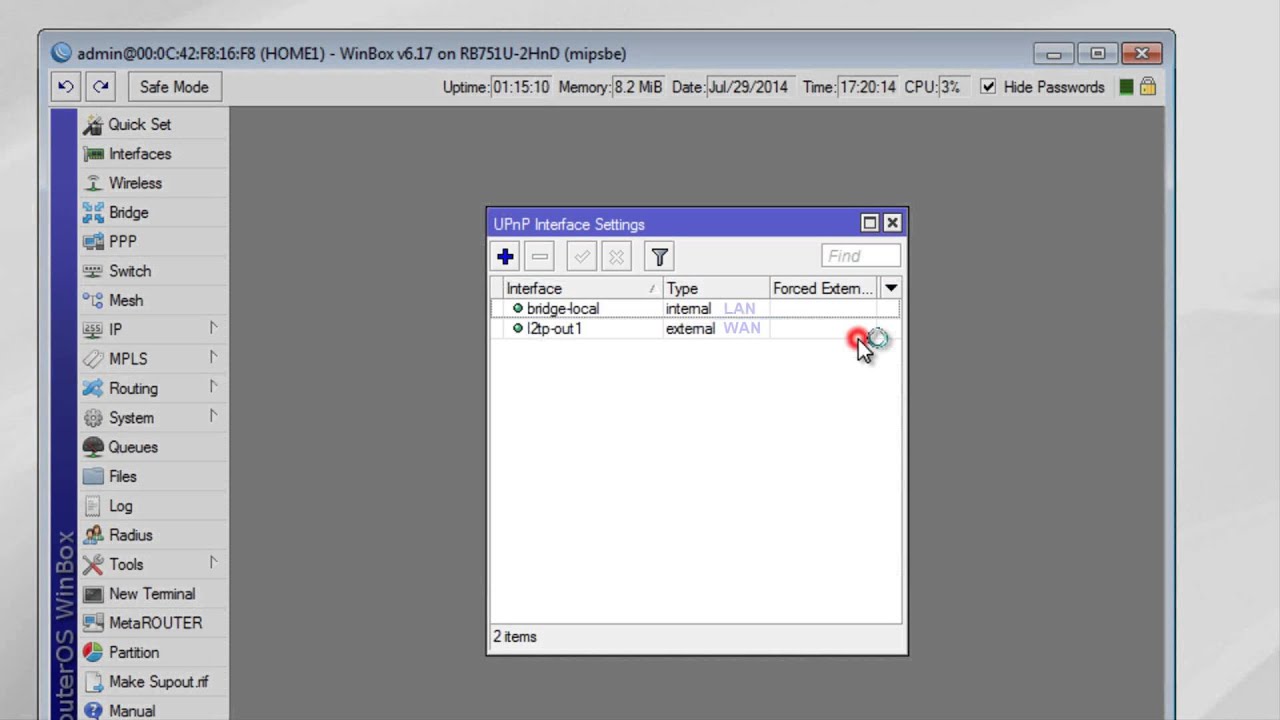Image resolution: width=1280 pixels, height=720 pixels.
Task: Click the Files folder icon
Action: tap(93, 476)
